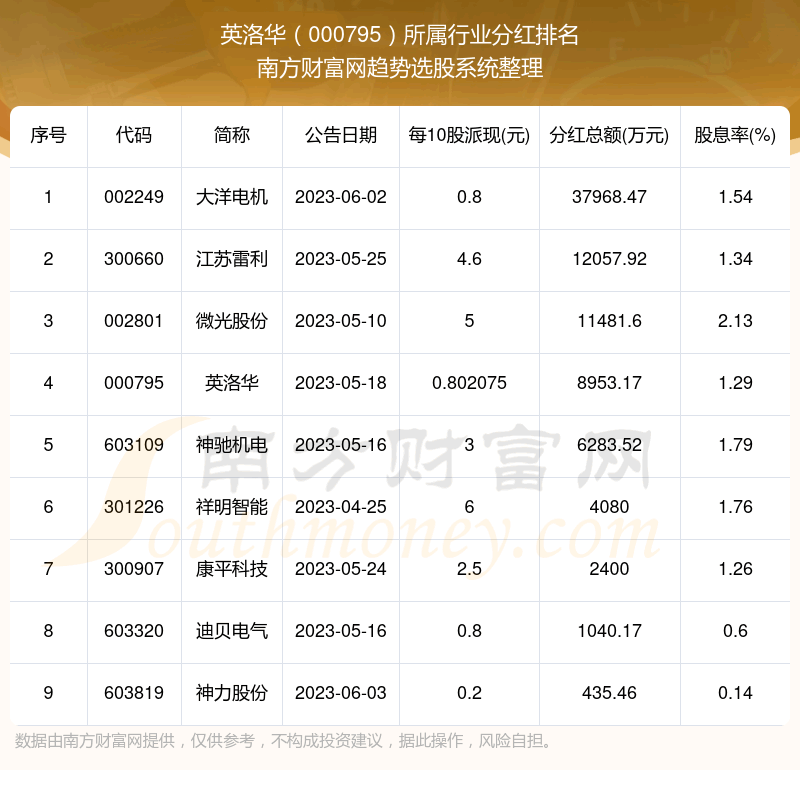Select the name 康平科技
Screen dimensions: 800x792
coord(232,569)
